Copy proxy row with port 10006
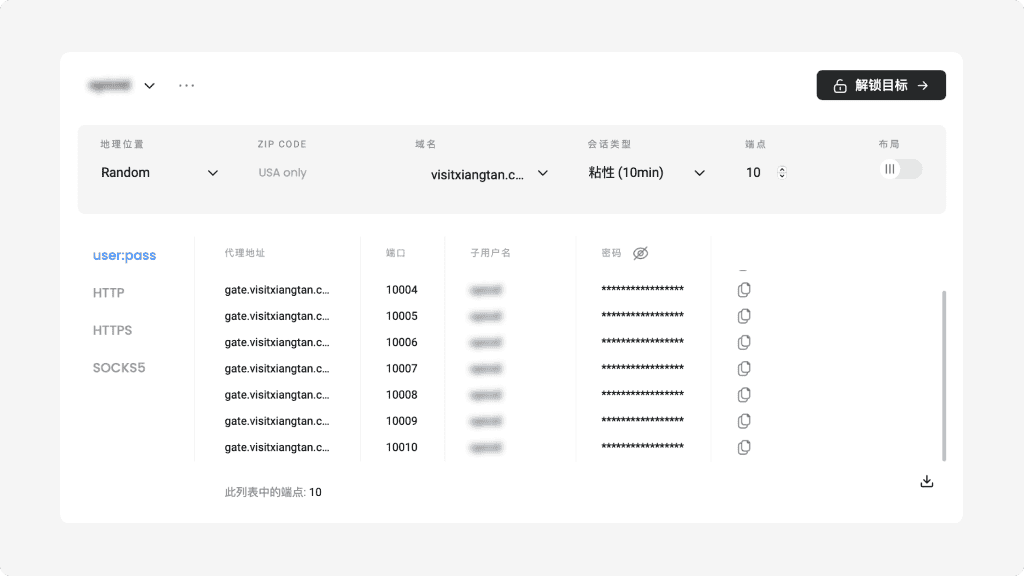The image size is (1024, 576). pos(743,342)
